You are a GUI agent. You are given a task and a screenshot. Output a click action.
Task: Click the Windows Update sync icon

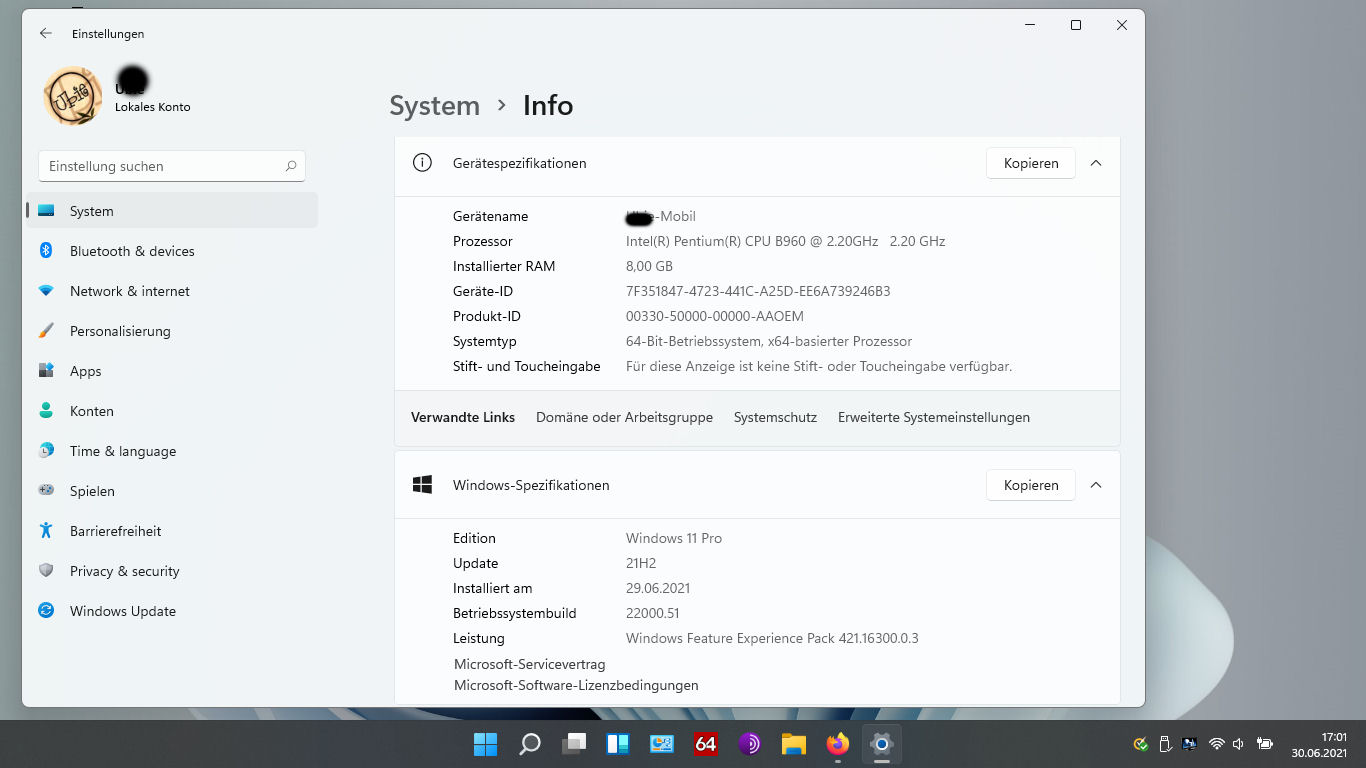46,611
